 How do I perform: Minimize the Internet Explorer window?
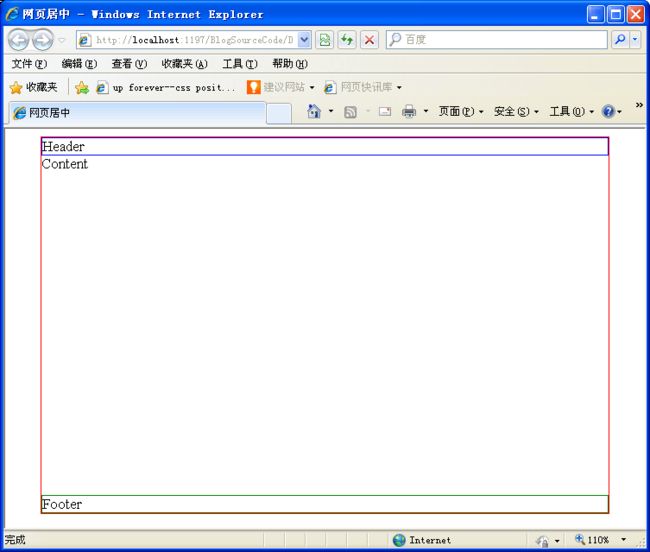coord(596,15)
